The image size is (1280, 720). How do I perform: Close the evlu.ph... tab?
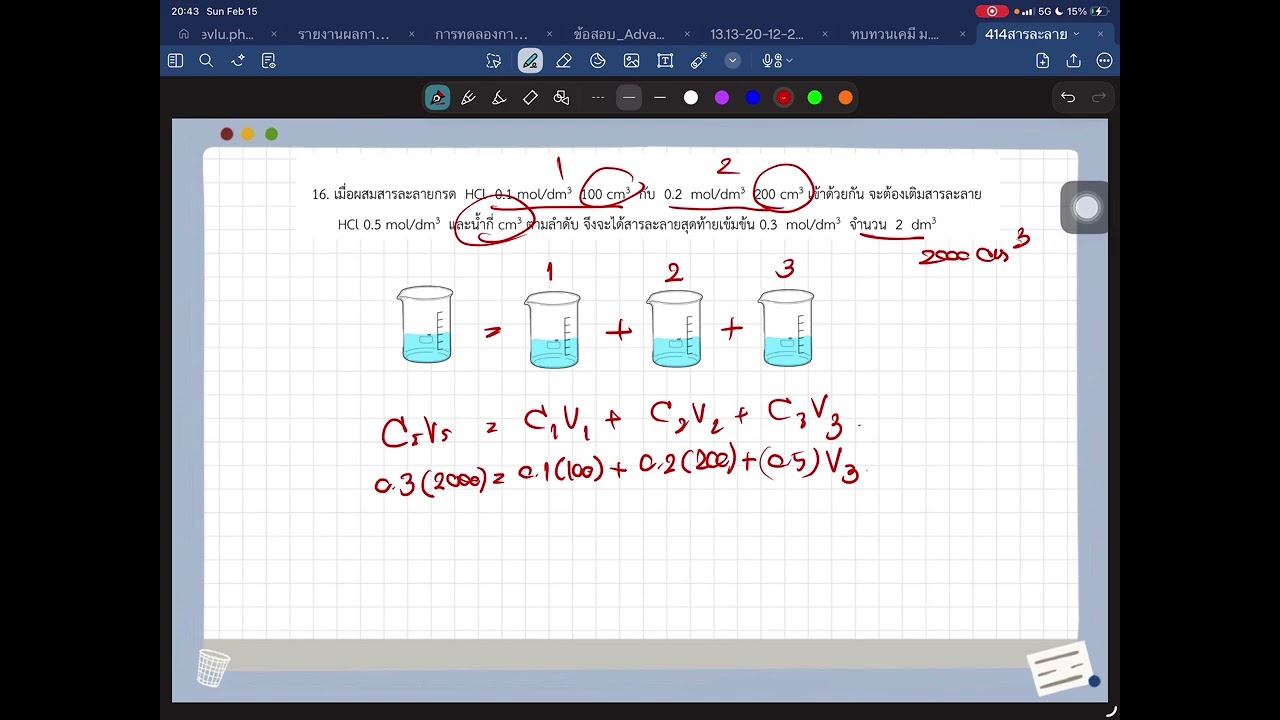pos(274,34)
